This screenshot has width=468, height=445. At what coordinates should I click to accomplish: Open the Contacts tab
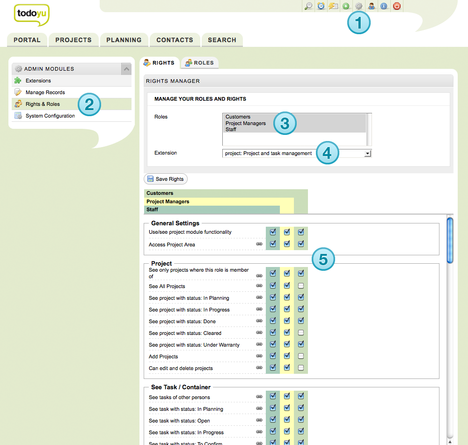click(x=175, y=40)
